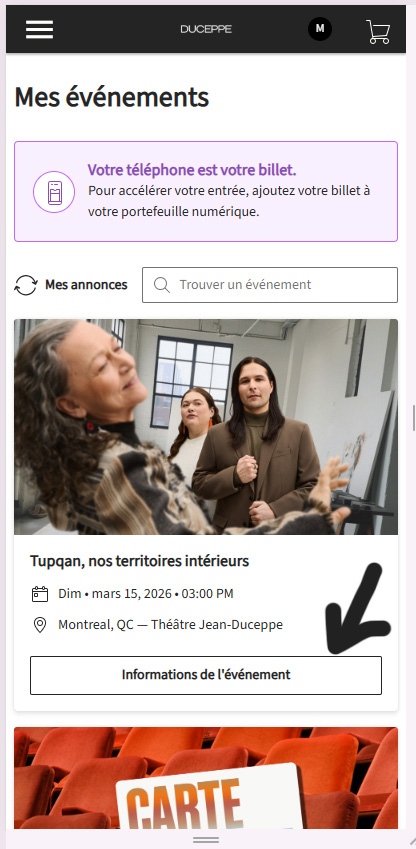Open the shopping cart

[378, 31]
